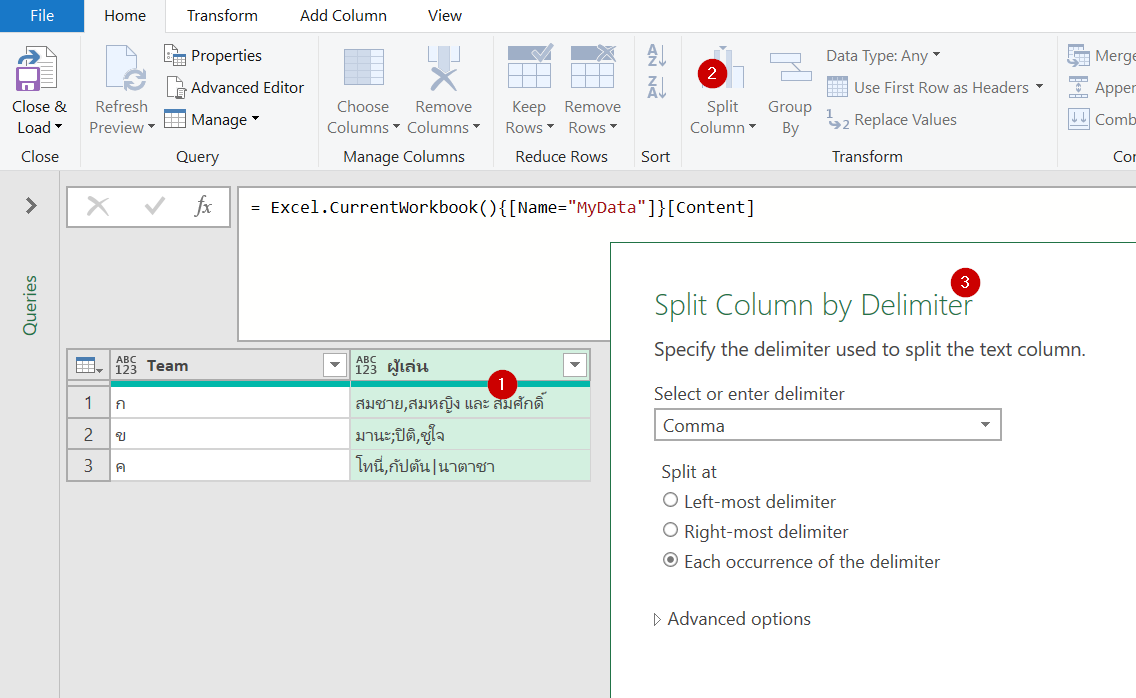Image resolution: width=1136 pixels, height=698 pixels.
Task: Open the File menu
Action: click(40, 16)
